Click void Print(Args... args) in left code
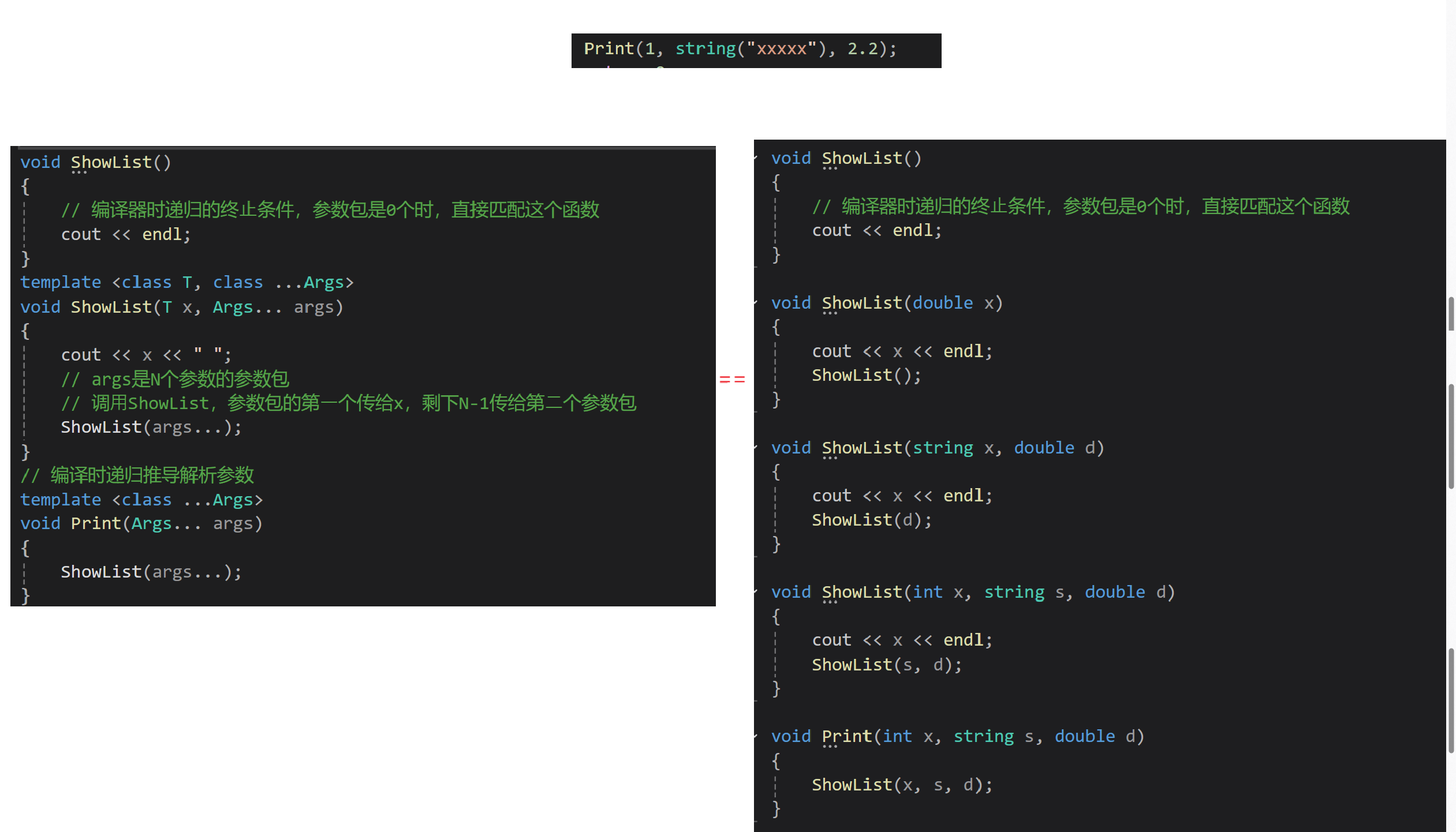Viewport: 1456px width, 832px height. (141, 523)
